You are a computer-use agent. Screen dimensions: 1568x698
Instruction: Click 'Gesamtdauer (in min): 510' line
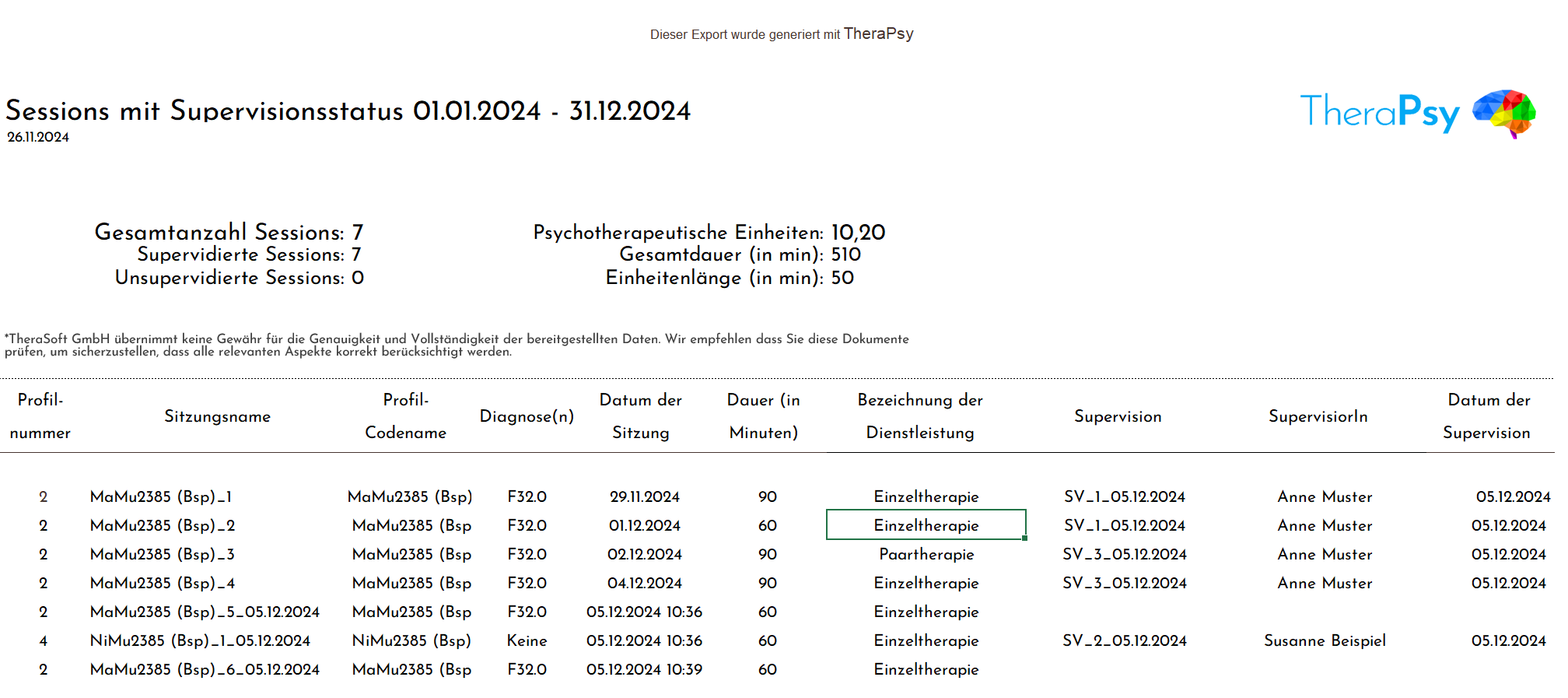(740, 255)
